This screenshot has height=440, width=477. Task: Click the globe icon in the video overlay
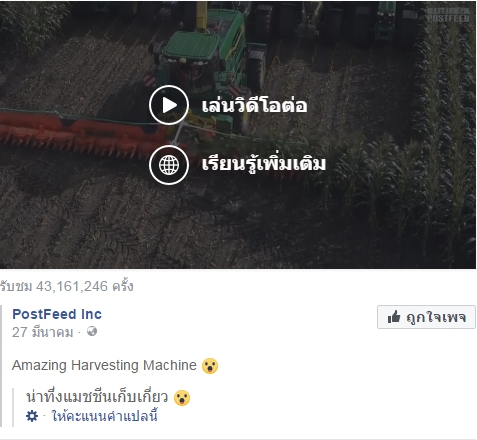[x=169, y=165]
